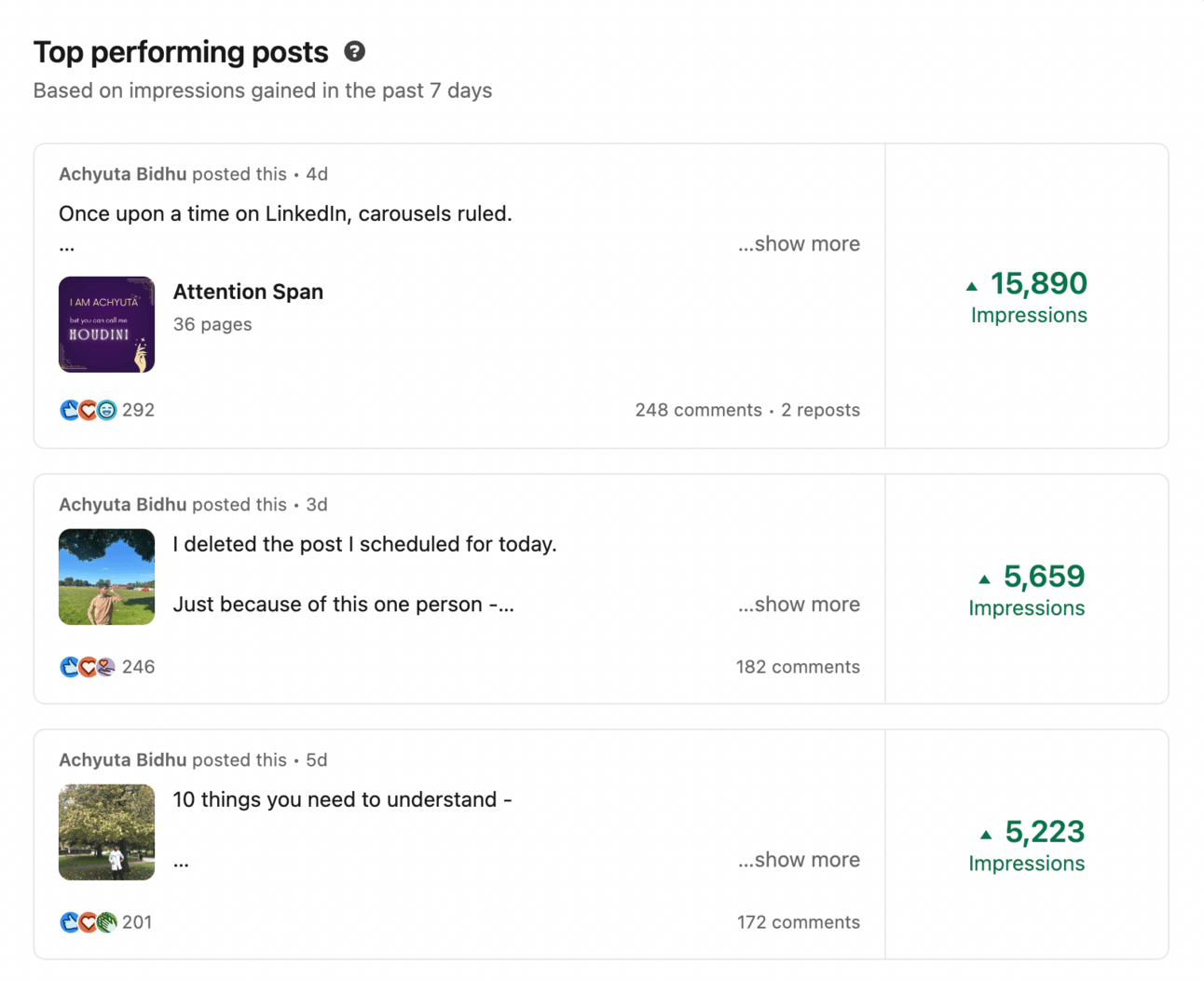
Task: Click Achyuta Bidhu's name on the 4d post
Action: tap(122, 174)
